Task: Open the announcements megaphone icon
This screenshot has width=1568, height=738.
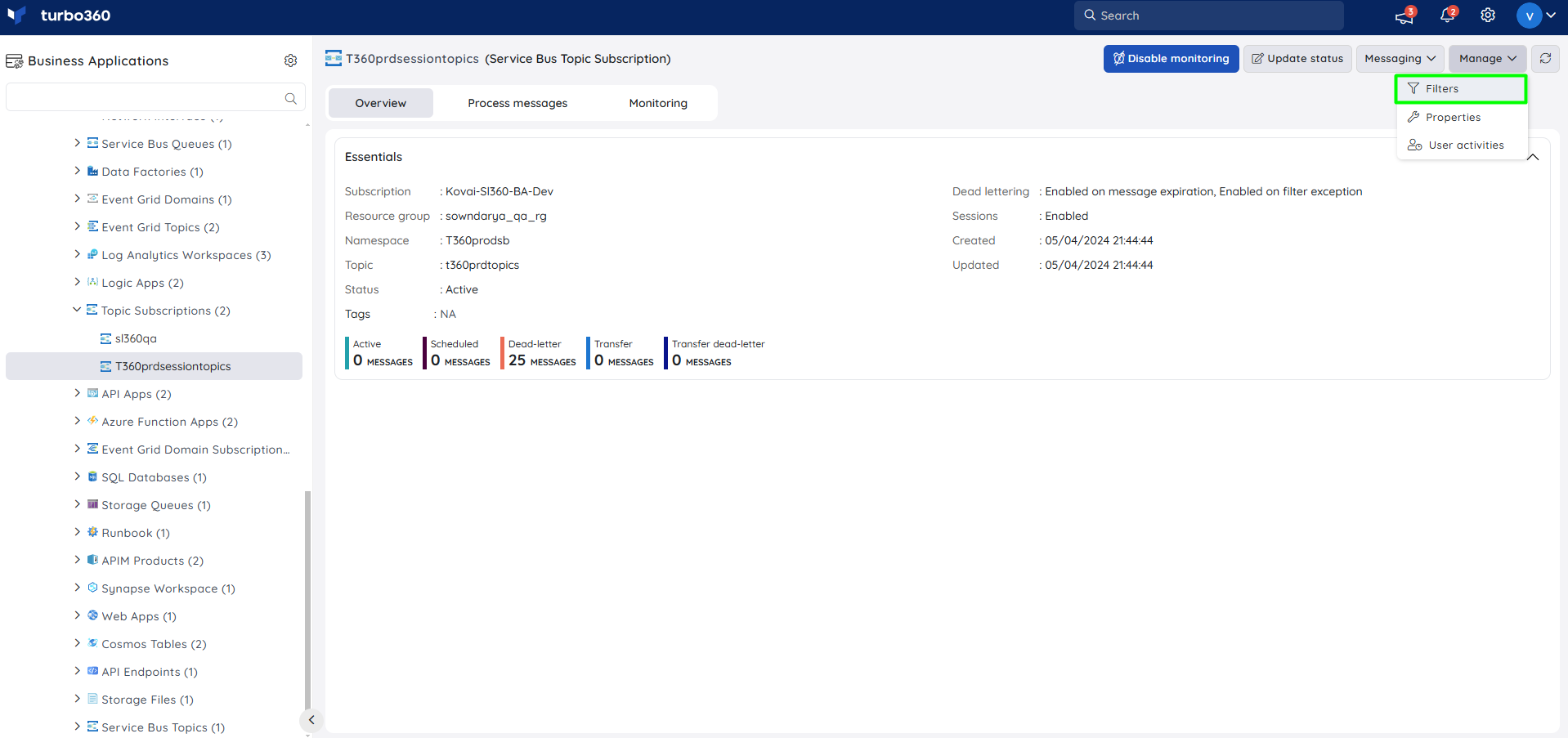Action: click(1404, 16)
